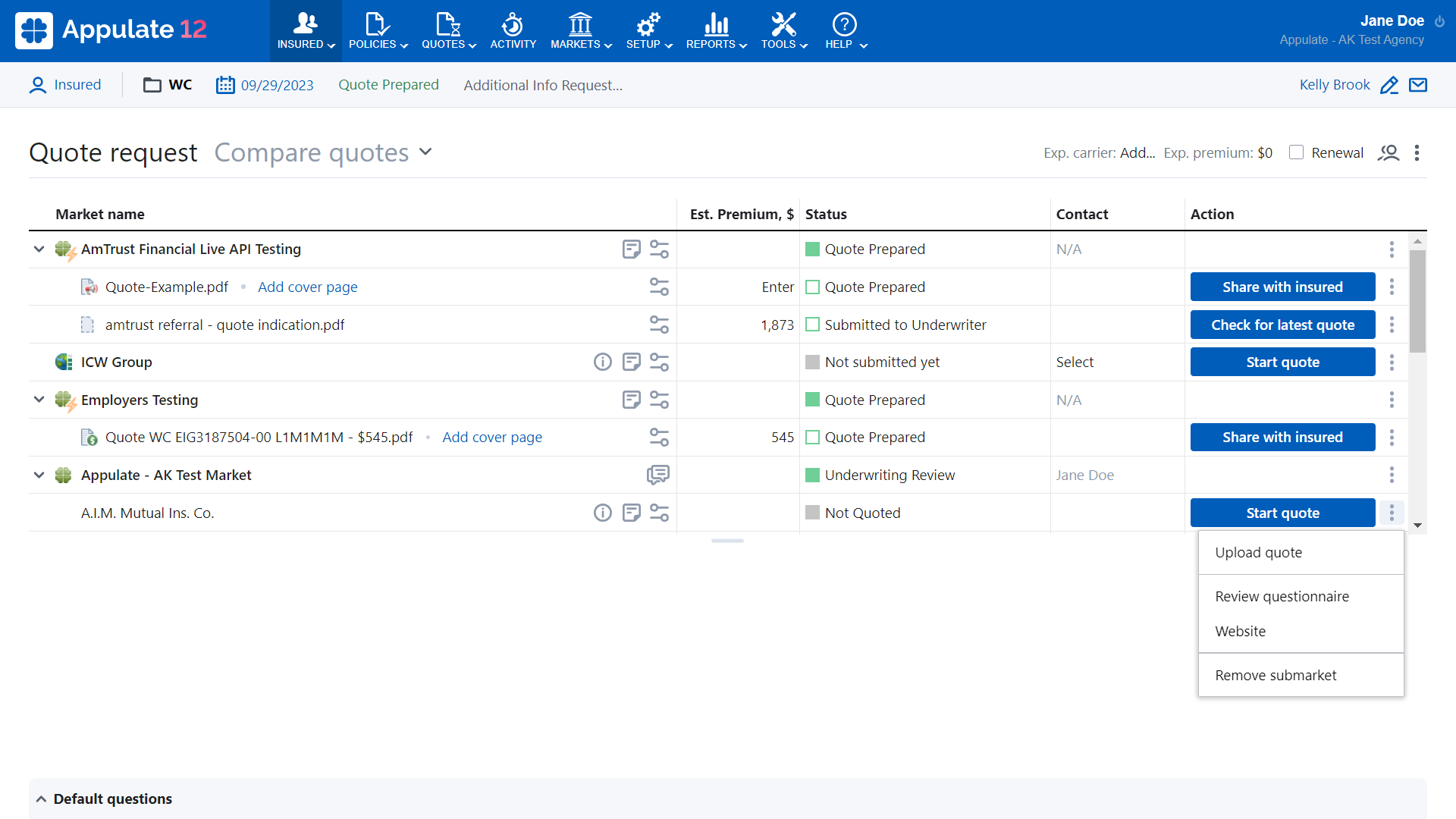1456x819 pixels.
Task: Click the info icon beside ICW Group
Action: click(x=602, y=362)
